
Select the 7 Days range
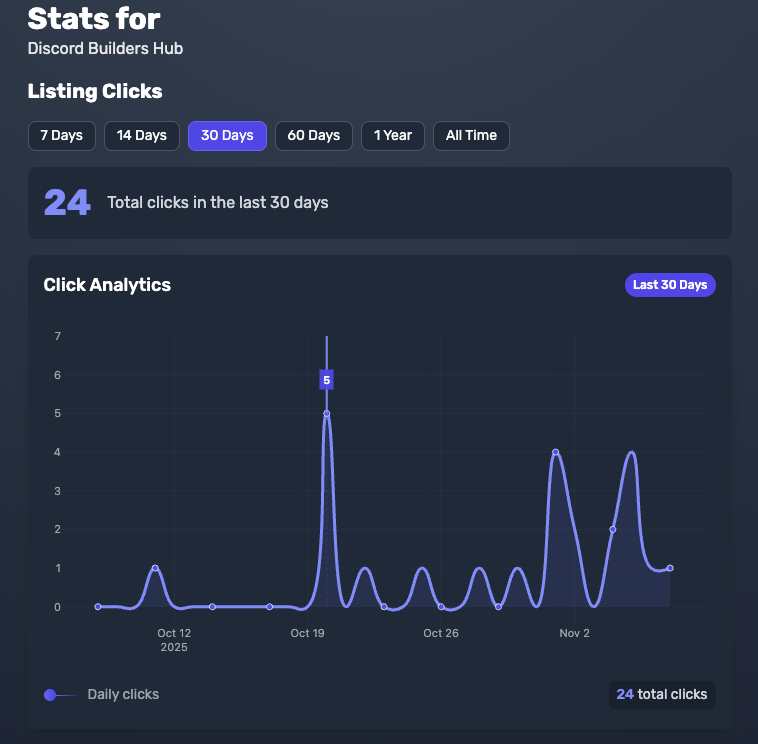coord(62,136)
